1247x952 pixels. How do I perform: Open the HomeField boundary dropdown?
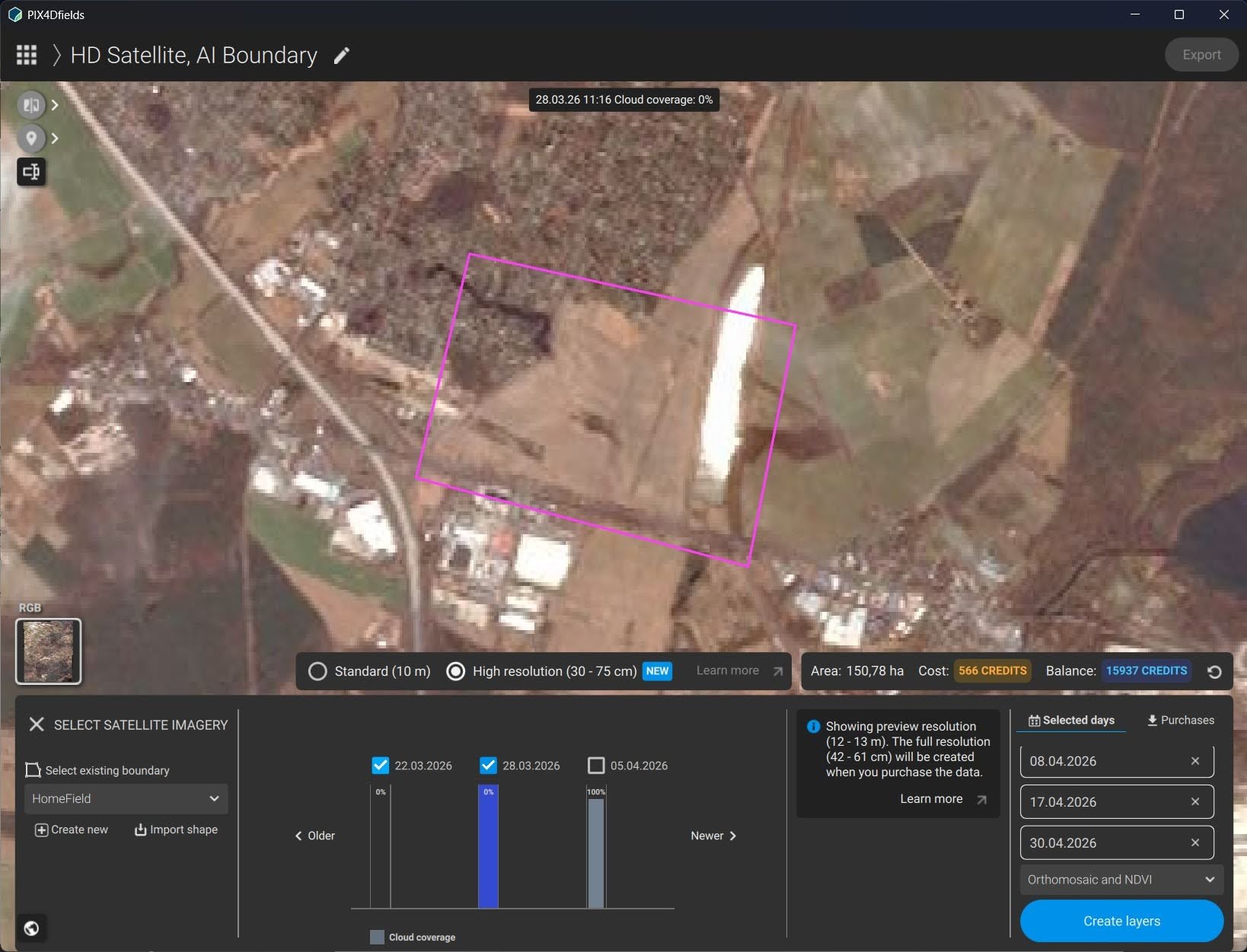click(x=126, y=798)
